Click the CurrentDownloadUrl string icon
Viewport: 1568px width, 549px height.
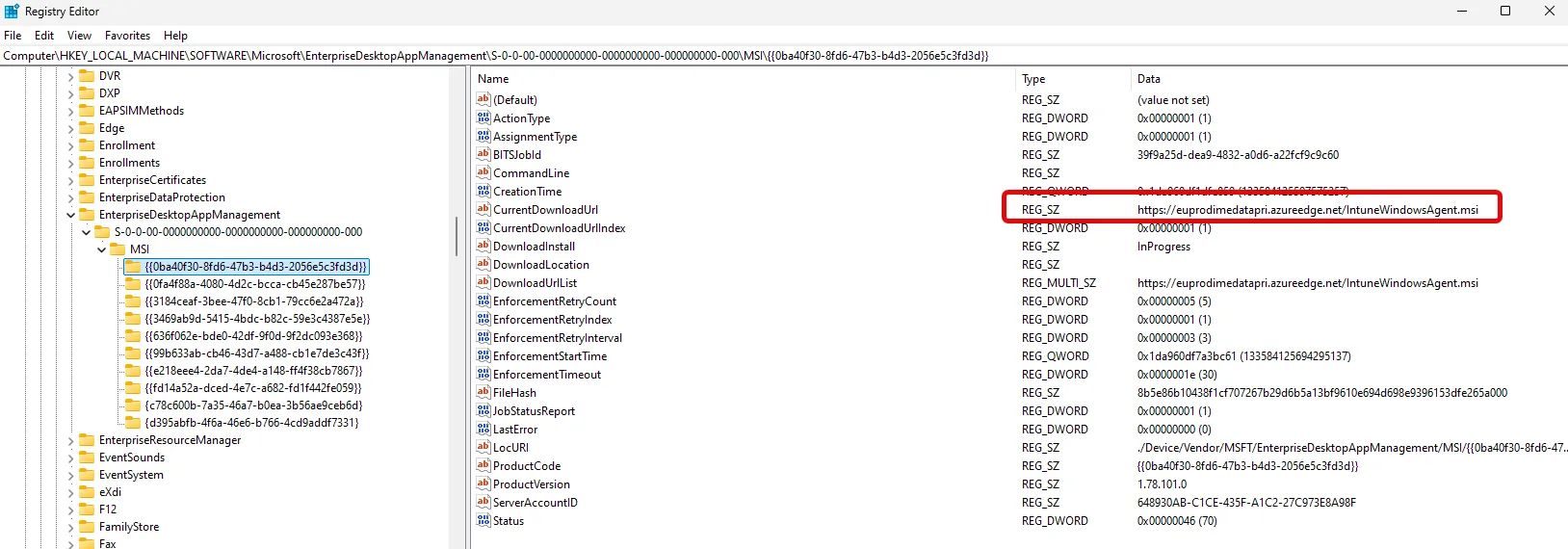click(483, 209)
